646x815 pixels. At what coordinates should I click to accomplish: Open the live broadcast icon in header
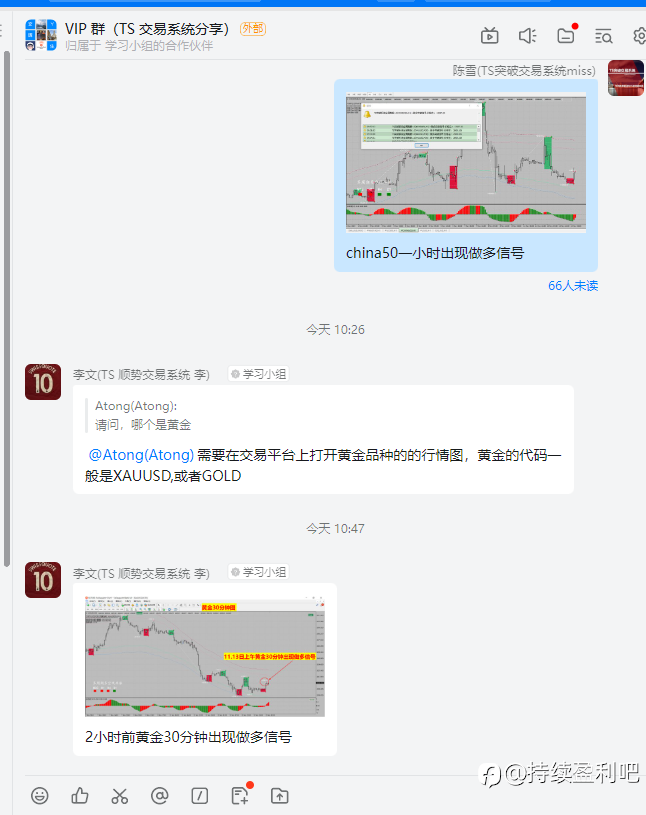click(490, 36)
